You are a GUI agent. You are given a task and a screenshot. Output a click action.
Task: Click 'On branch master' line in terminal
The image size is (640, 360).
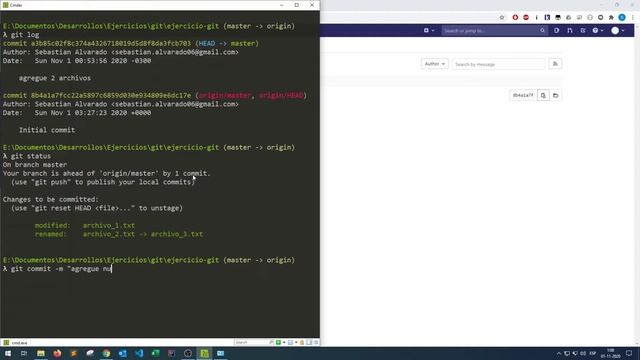35,165
